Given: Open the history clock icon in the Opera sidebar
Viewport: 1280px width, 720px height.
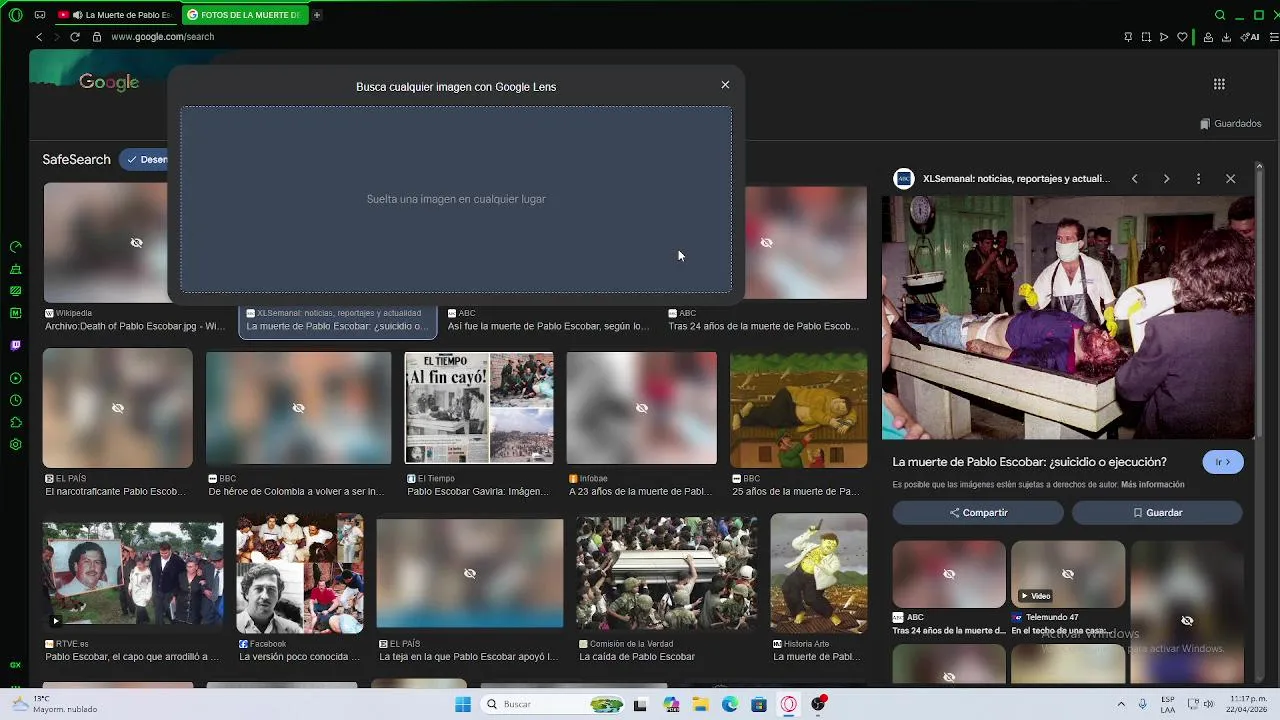Looking at the screenshot, I should 15,400.
